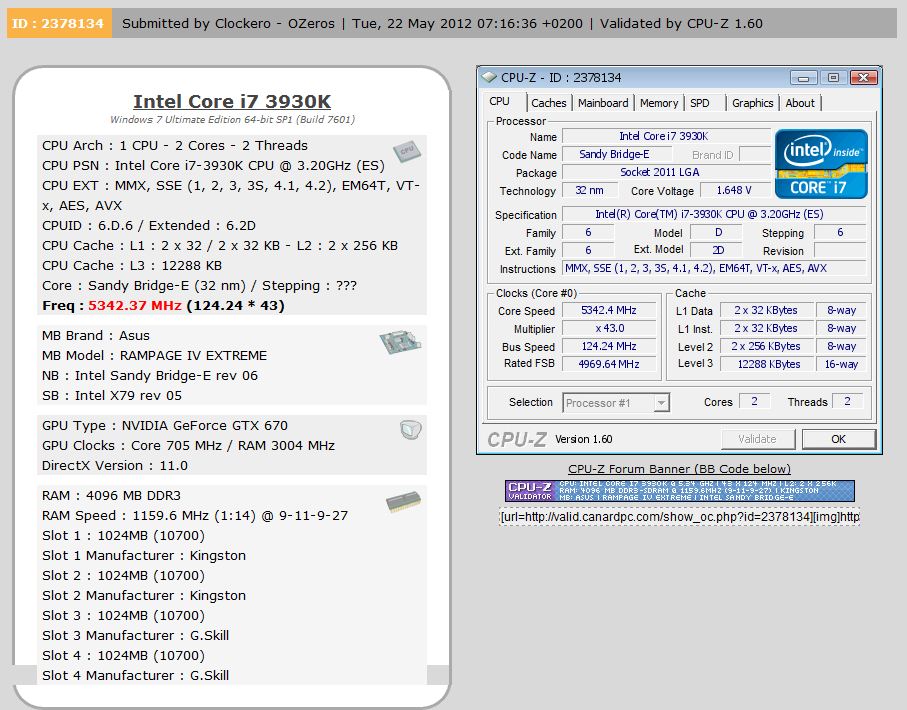Click the Technology value 32 nm
Image resolution: width=907 pixels, height=710 pixels.
click(590, 190)
